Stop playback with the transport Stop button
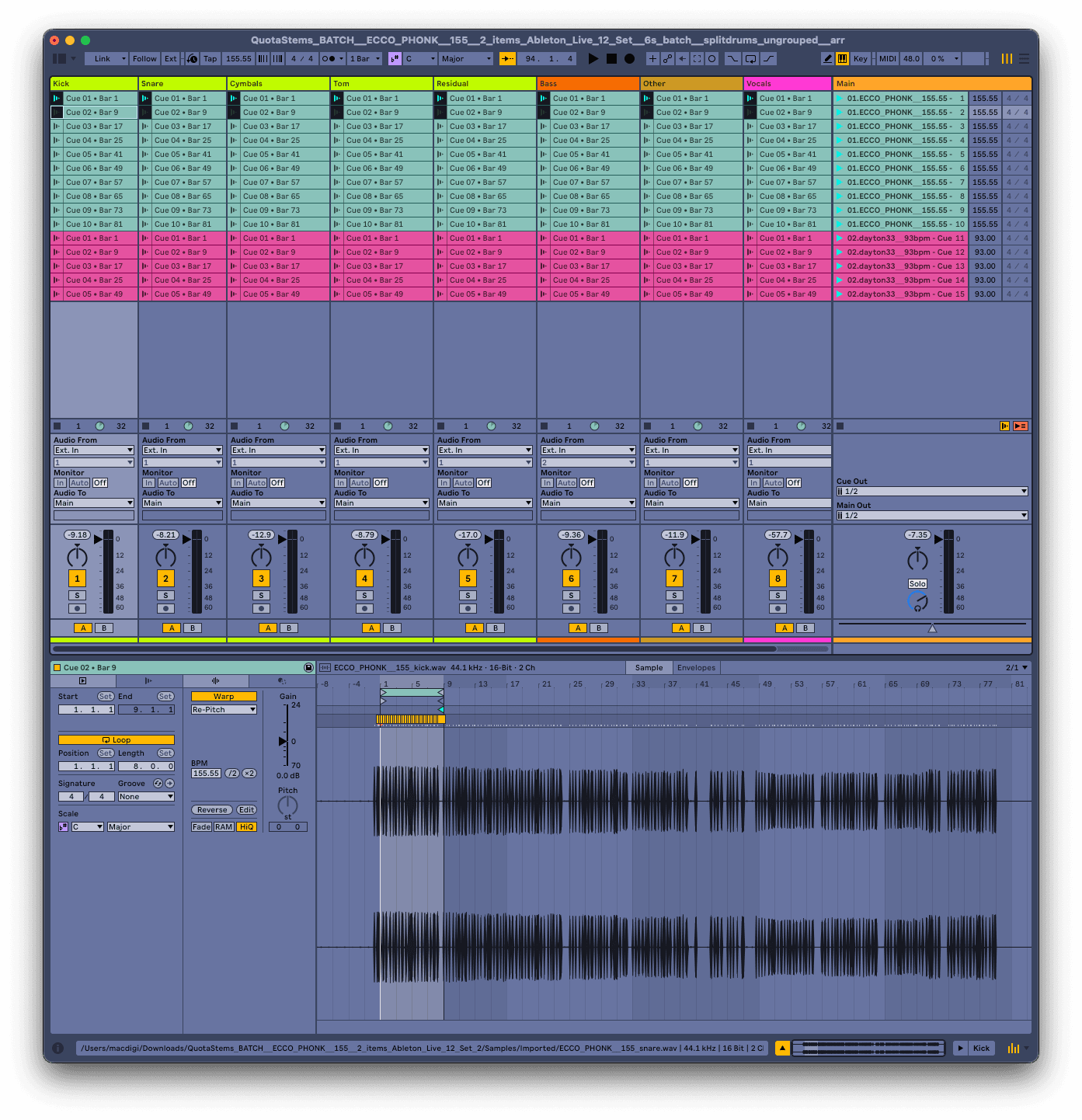1082x1120 pixels. tap(611, 58)
